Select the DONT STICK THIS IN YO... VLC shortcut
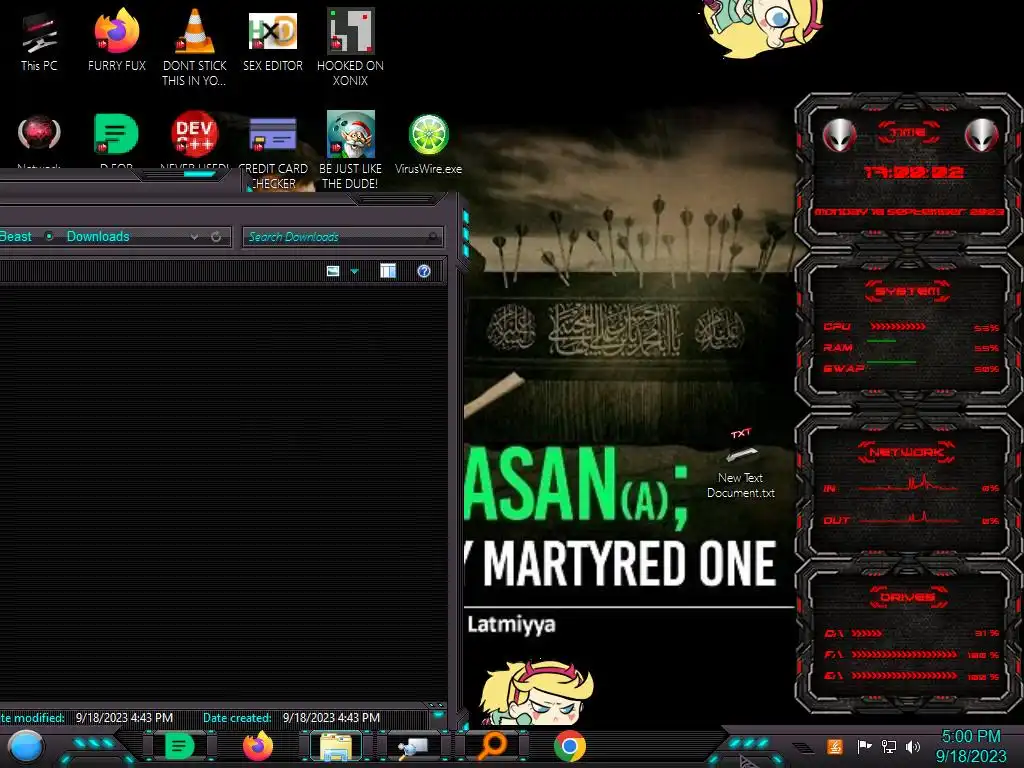The width and height of the screenshot is (1024, 768). [195, 48]
